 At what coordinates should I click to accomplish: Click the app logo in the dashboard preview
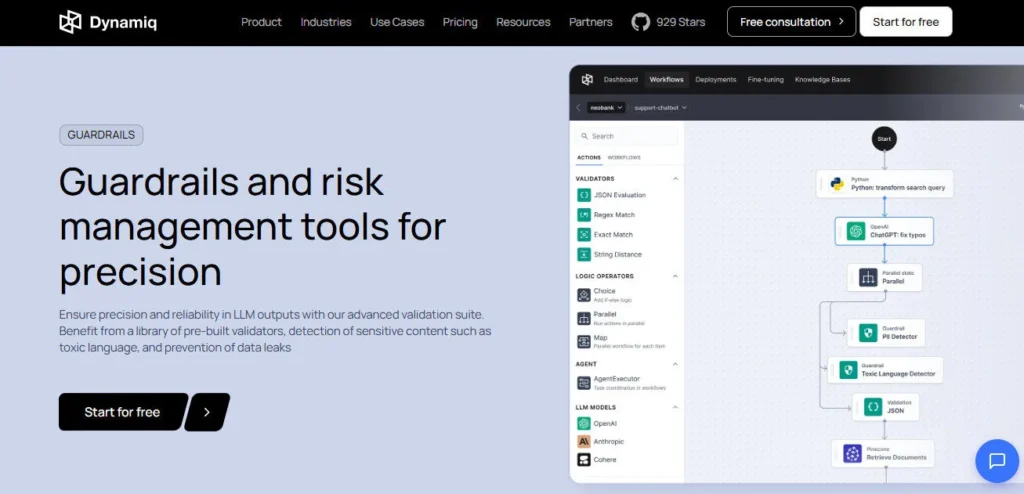pyautogui.click(x=587, y=80)
